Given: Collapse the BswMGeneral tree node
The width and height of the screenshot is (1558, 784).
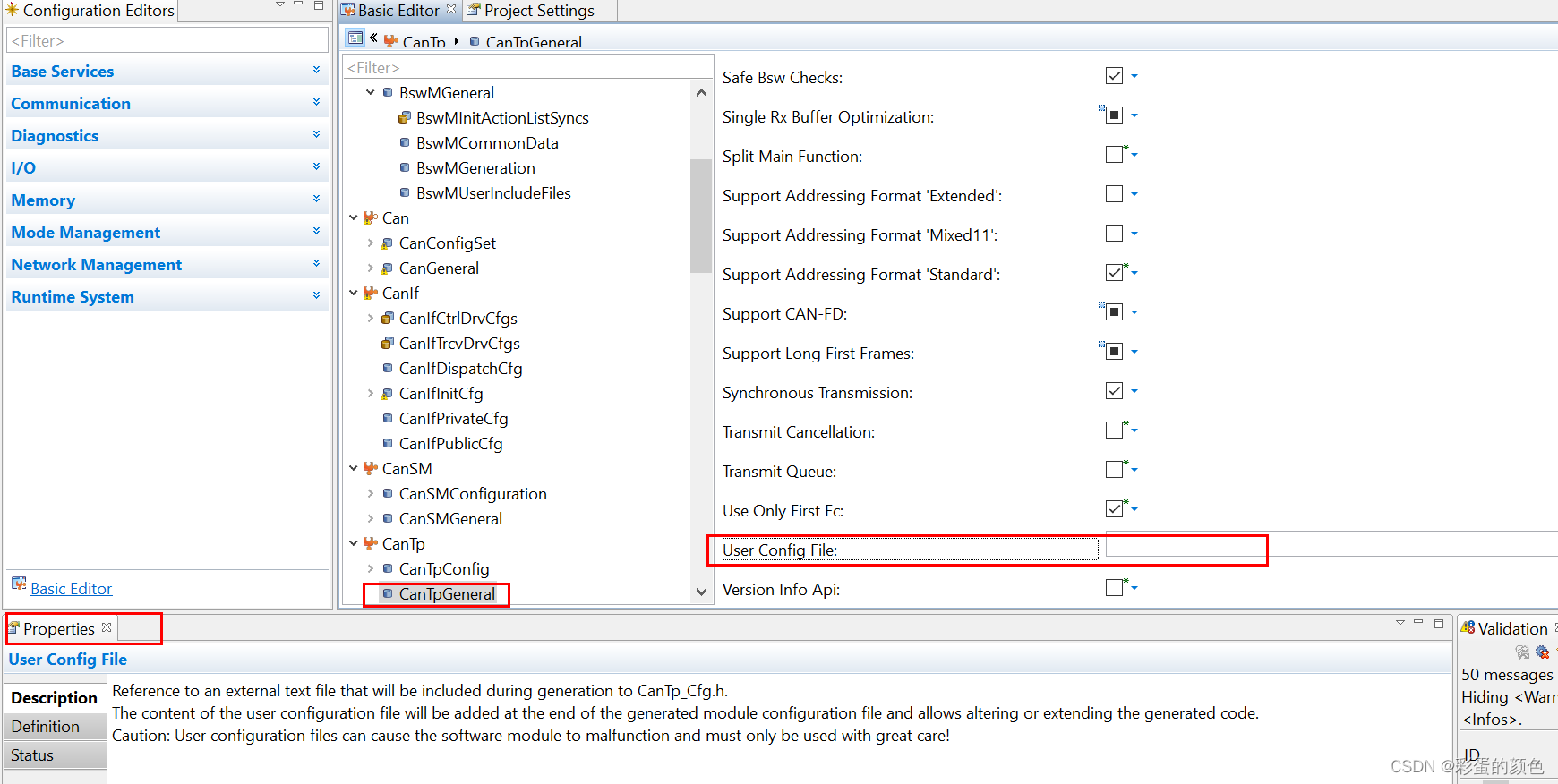Looking at the screenshot, I should [x=371, y=92].
